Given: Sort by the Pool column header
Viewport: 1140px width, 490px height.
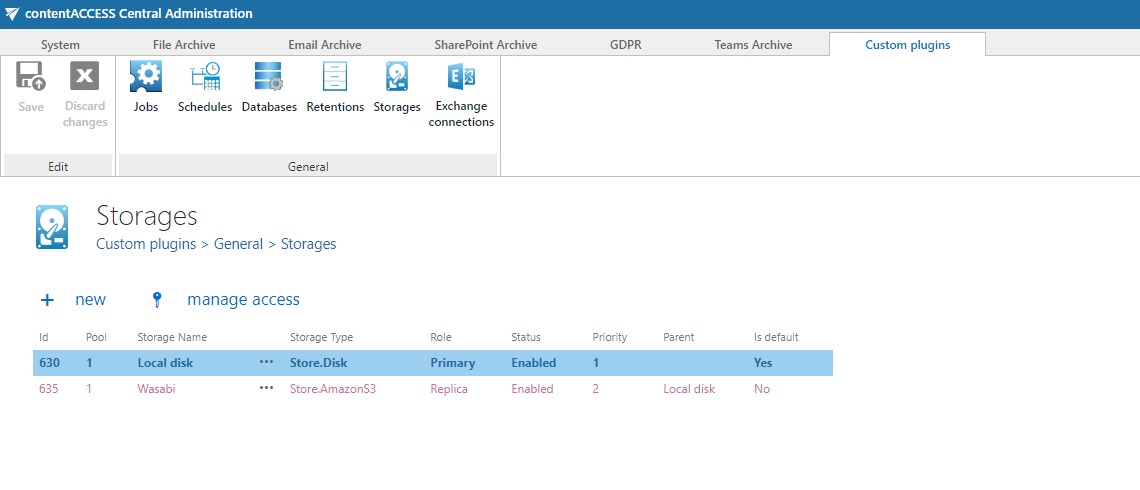Looking at the screenshot, I should 96,337.
